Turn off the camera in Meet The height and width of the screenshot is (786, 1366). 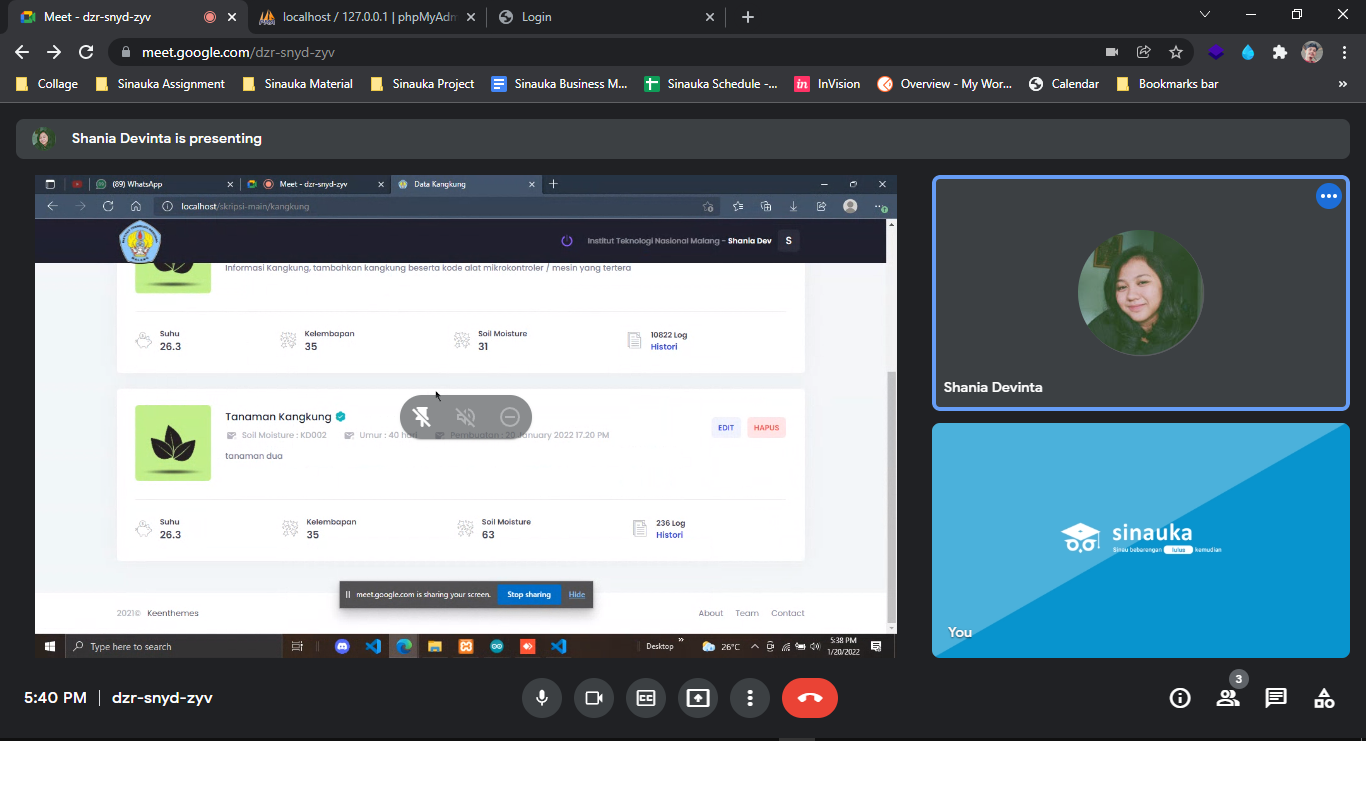coord(594,698)
